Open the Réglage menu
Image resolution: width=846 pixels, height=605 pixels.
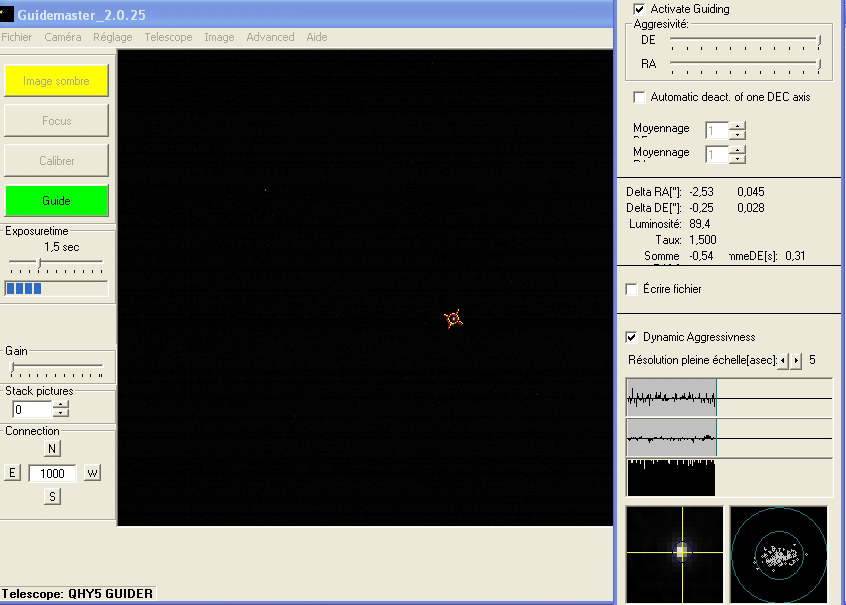point(112,37)
